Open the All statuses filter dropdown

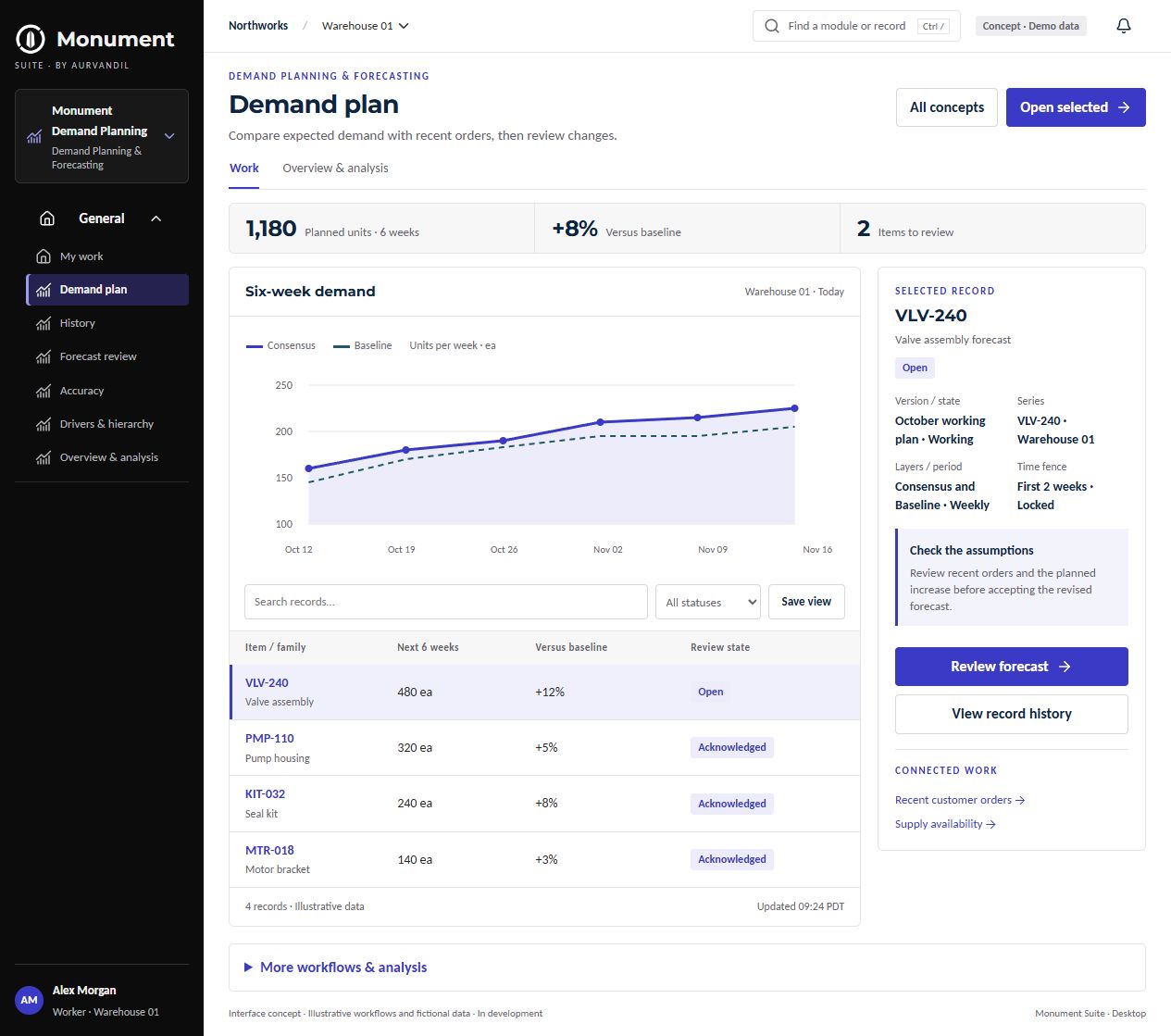click(x=708, y=602)
